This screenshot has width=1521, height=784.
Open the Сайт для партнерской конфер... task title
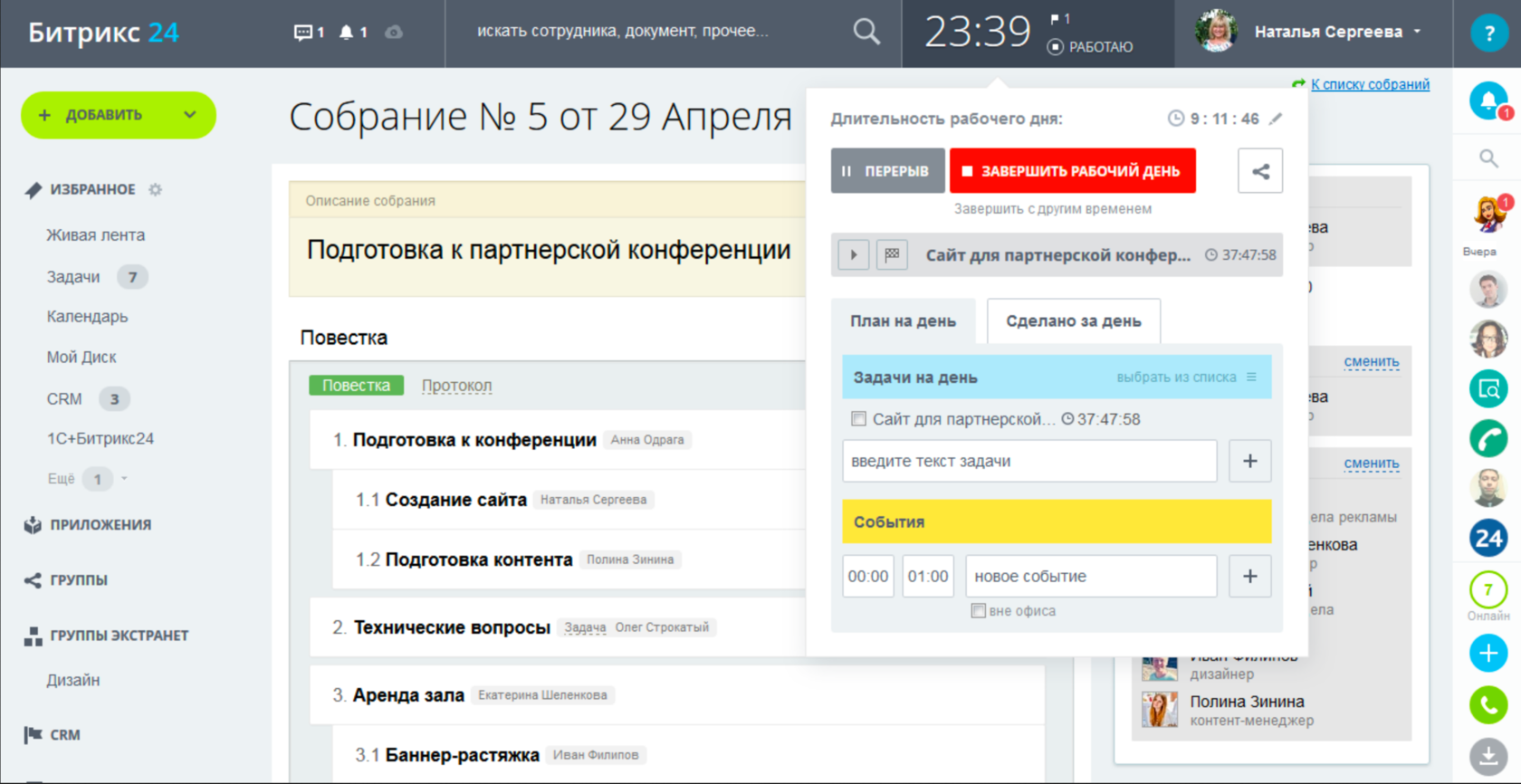1057,255
